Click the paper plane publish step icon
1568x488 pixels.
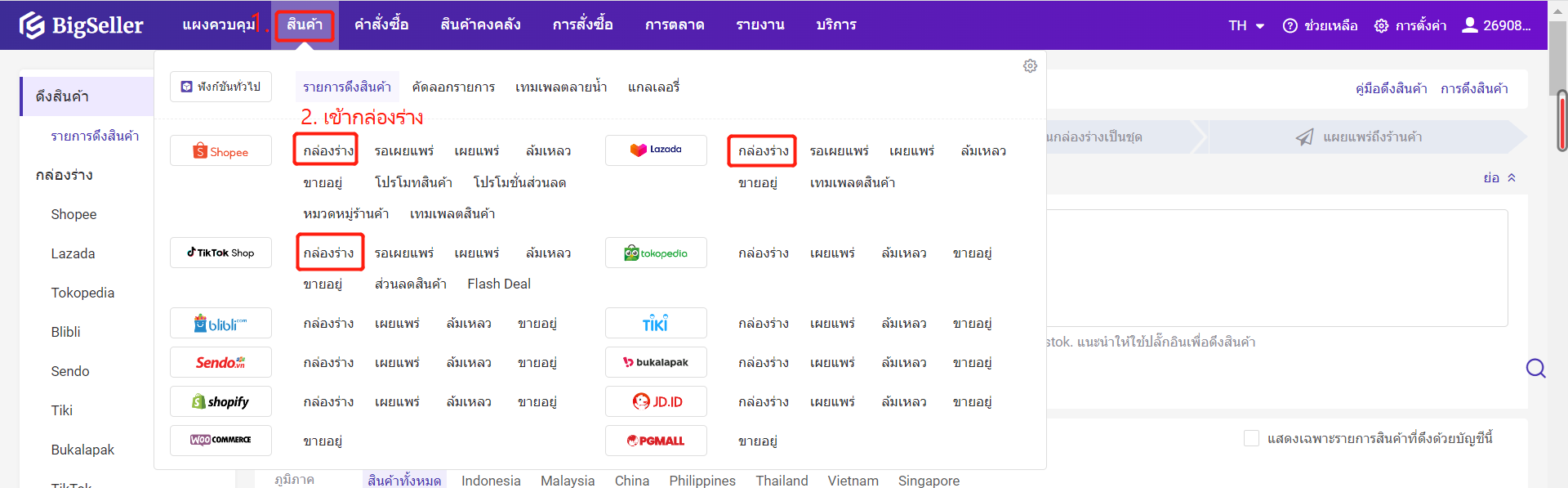pos(1305,137)
